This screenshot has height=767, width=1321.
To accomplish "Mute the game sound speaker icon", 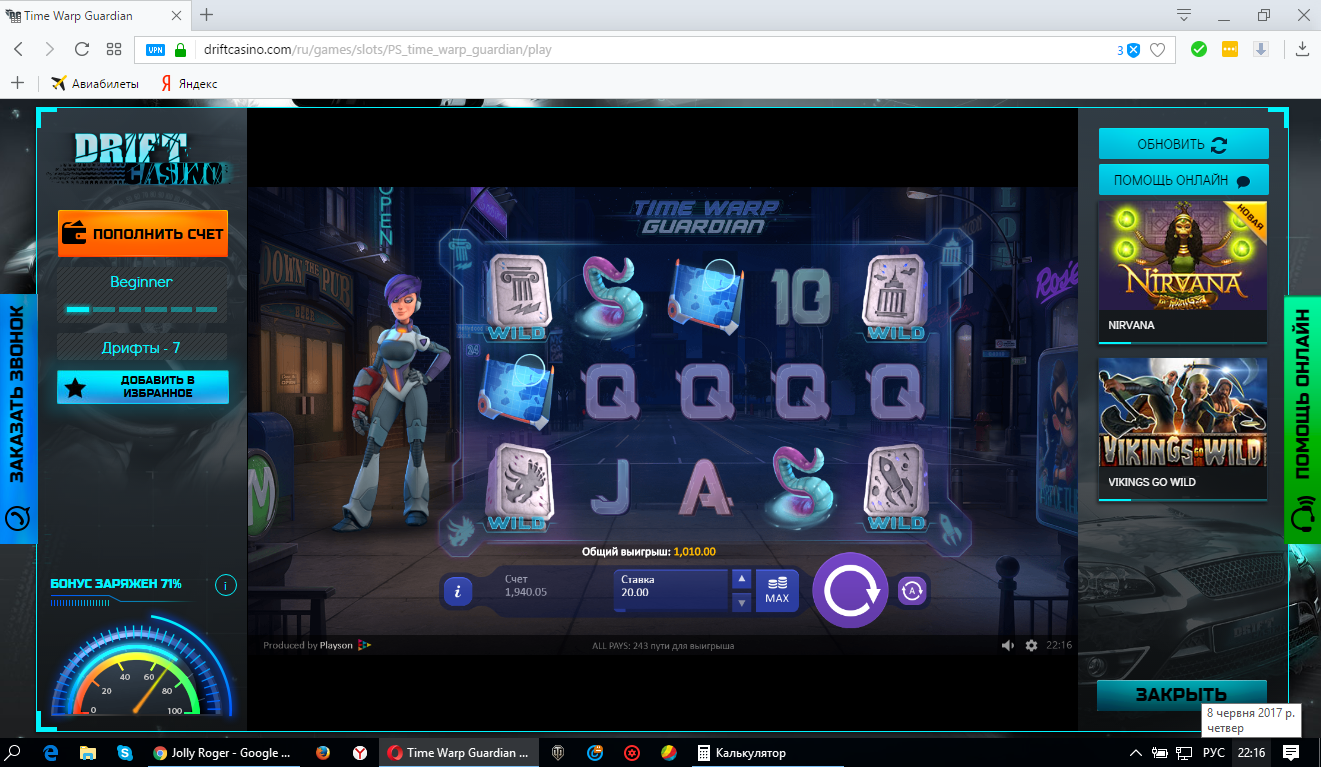I will click(x=1008, y=645).
